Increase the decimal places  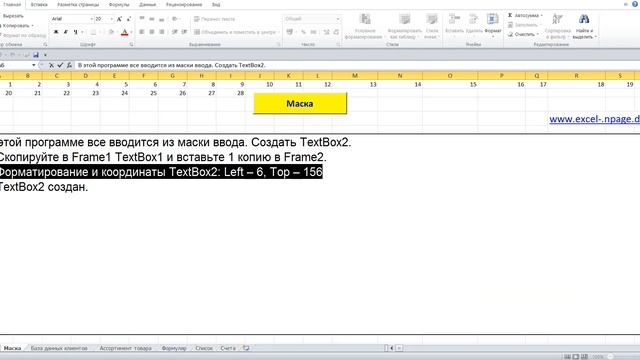(x=327, y=32)
